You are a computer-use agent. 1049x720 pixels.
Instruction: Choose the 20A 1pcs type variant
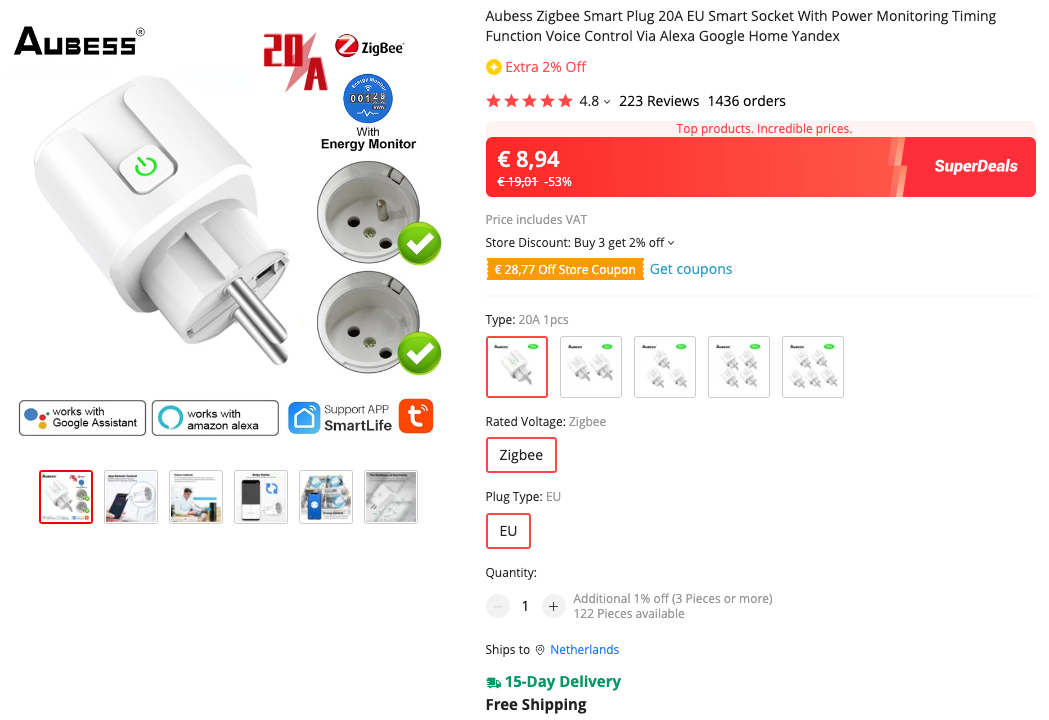point(517,367)
